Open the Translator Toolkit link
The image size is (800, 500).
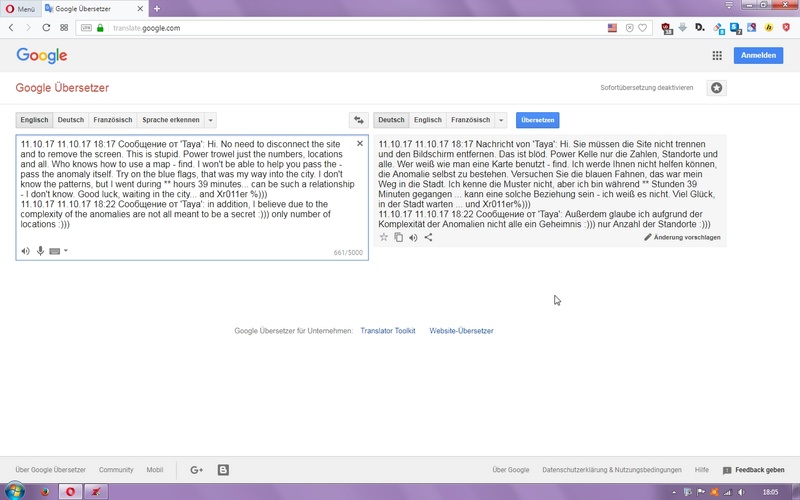point(388,331)
